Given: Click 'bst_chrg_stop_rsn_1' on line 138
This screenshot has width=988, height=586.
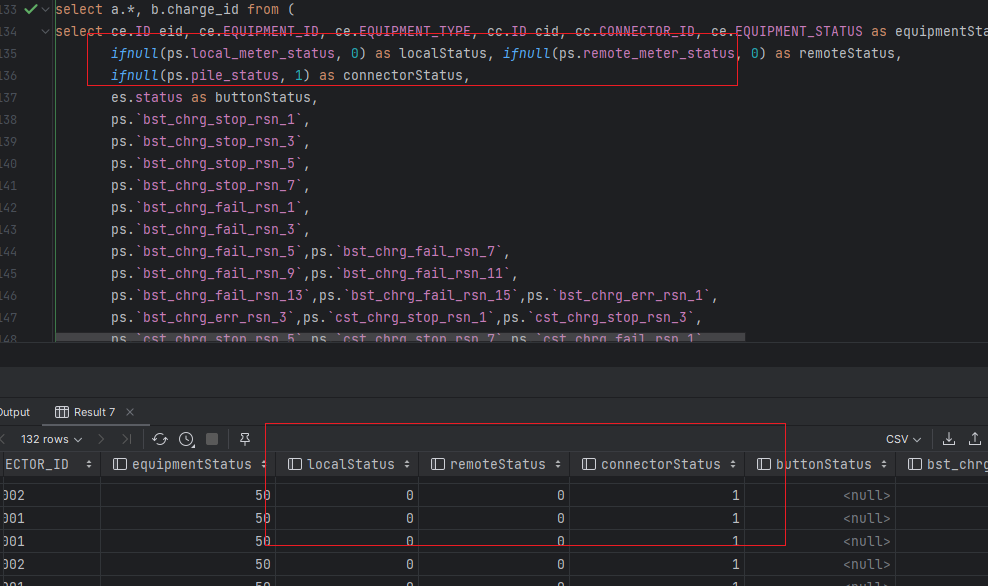Looking at the screenshot, I should coord(219,120).
